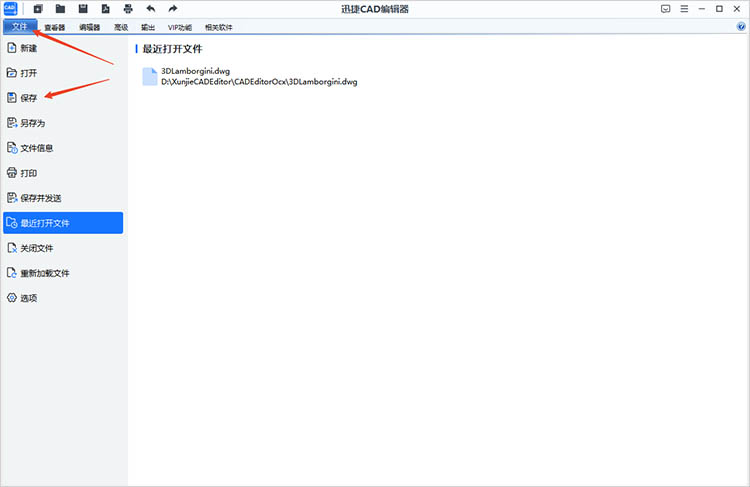Switch to the 查看器 tab
The width and height of the screenshot is (750, 487).
(55, 27)
